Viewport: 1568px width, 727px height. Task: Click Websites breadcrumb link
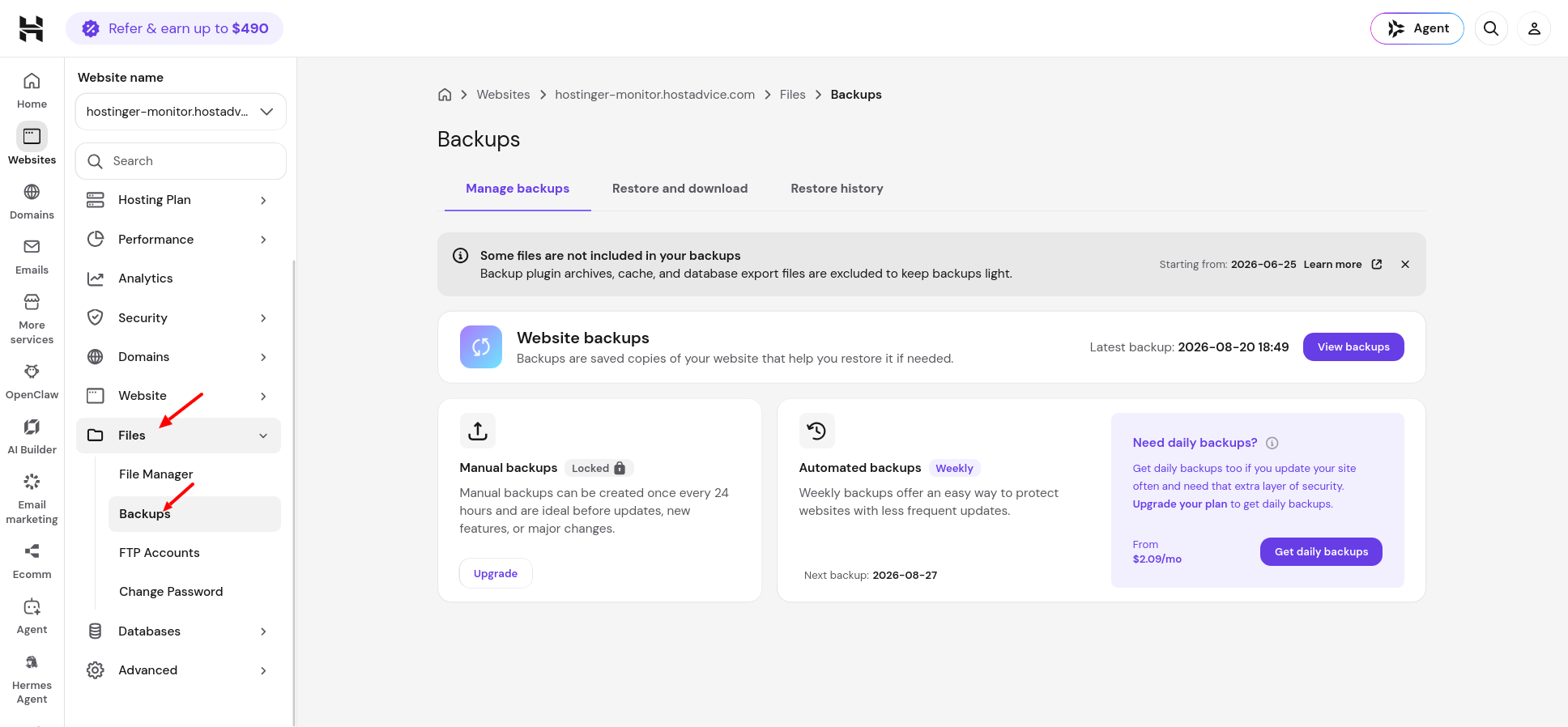[x=503, y=95]
